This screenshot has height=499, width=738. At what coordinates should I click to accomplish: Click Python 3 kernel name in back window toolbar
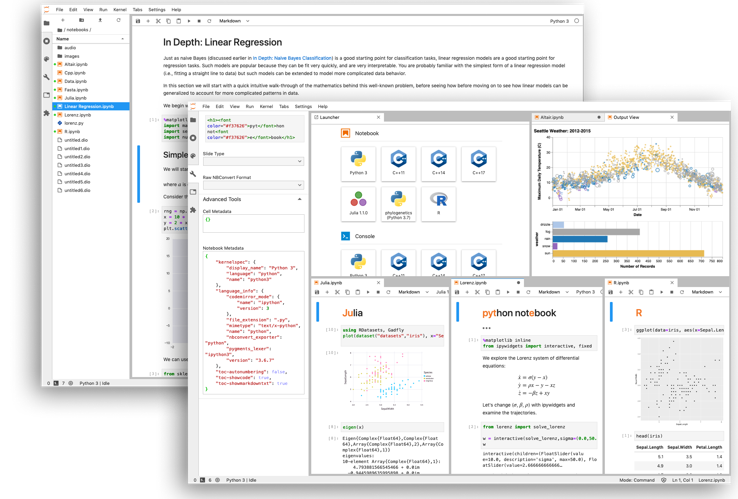(x=559, y=21)
